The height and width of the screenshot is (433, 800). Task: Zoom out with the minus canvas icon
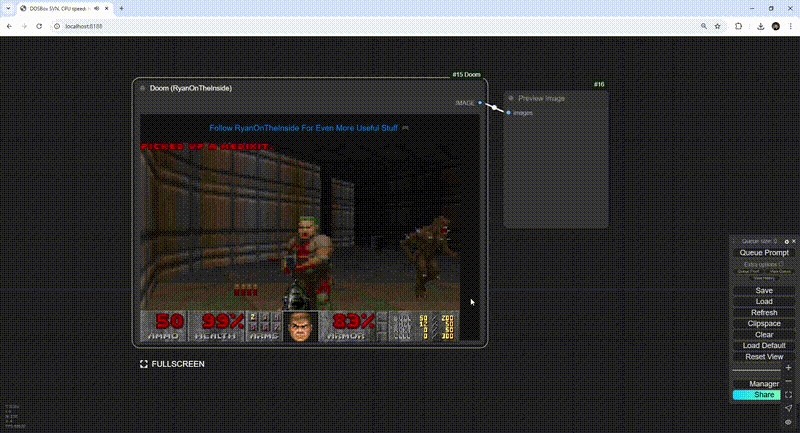click(x=788, y=381)
